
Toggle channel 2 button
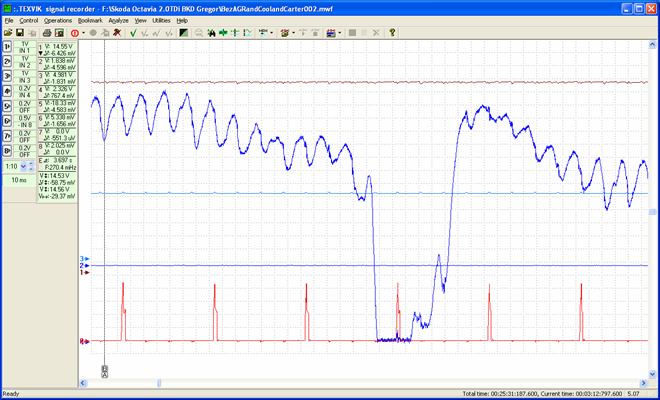(x=7, y=62)
